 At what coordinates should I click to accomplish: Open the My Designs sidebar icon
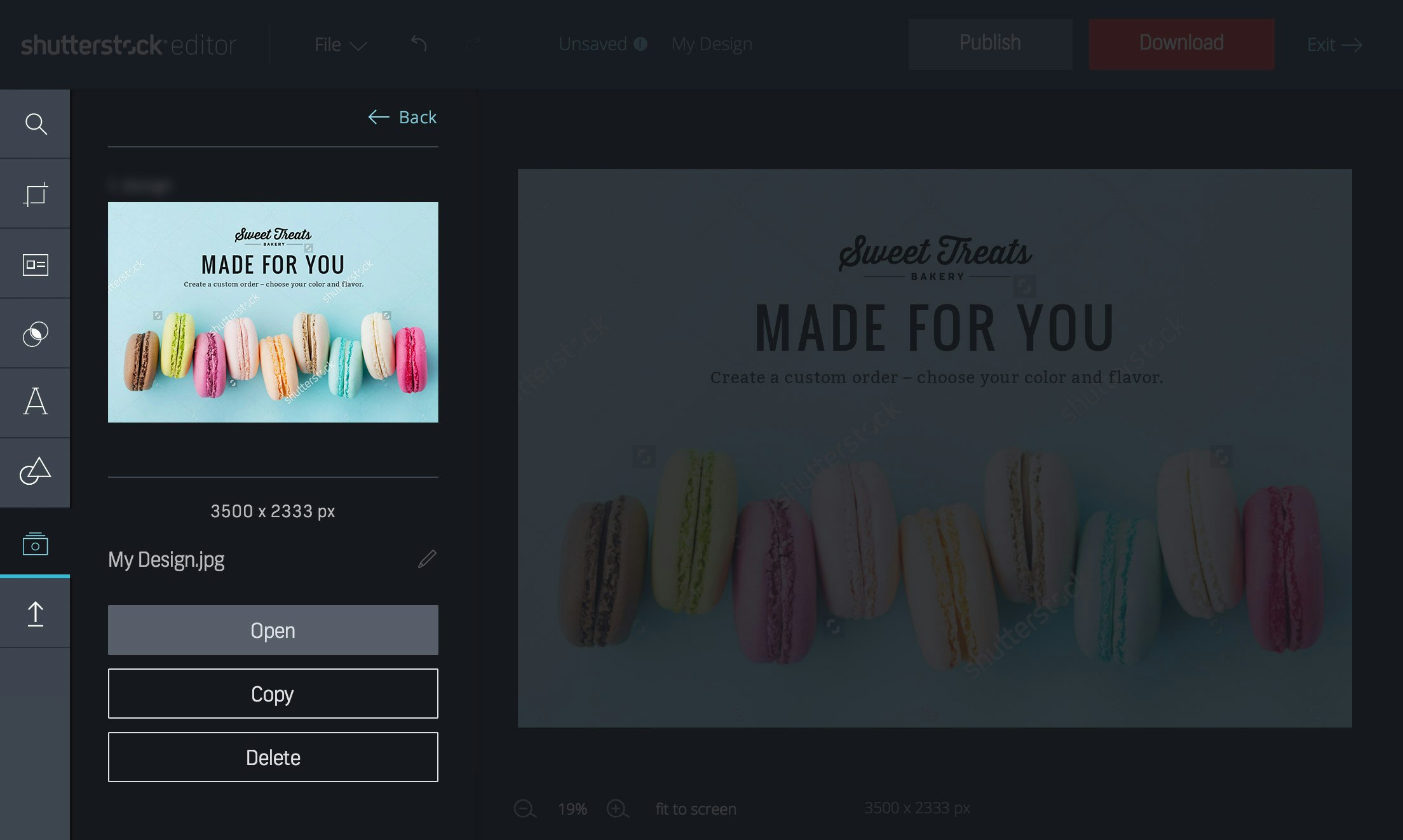point(36,543)
